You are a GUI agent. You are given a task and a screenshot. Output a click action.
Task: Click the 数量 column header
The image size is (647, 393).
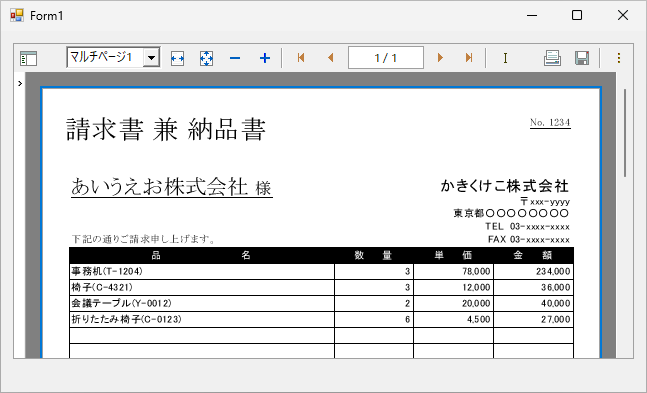(373, 256)
